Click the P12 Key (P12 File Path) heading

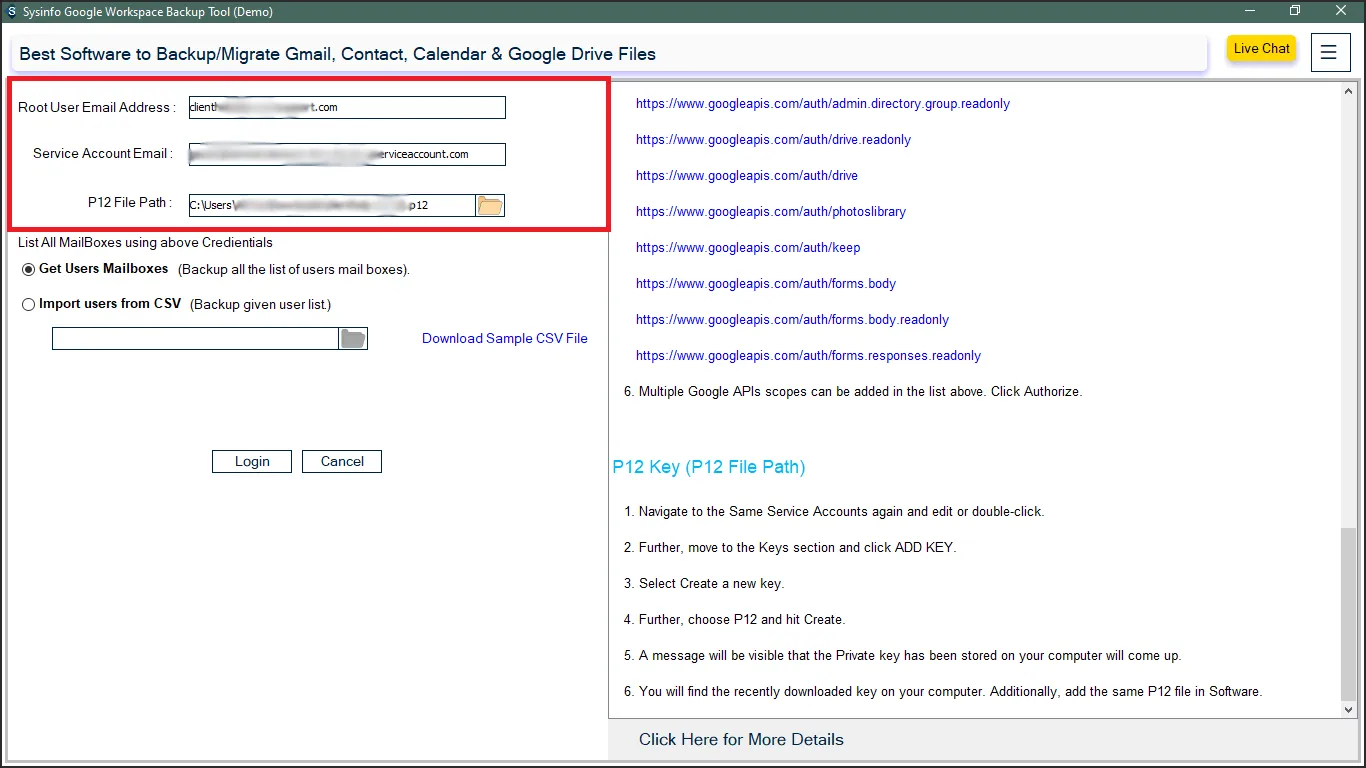(x=709, y=467)
